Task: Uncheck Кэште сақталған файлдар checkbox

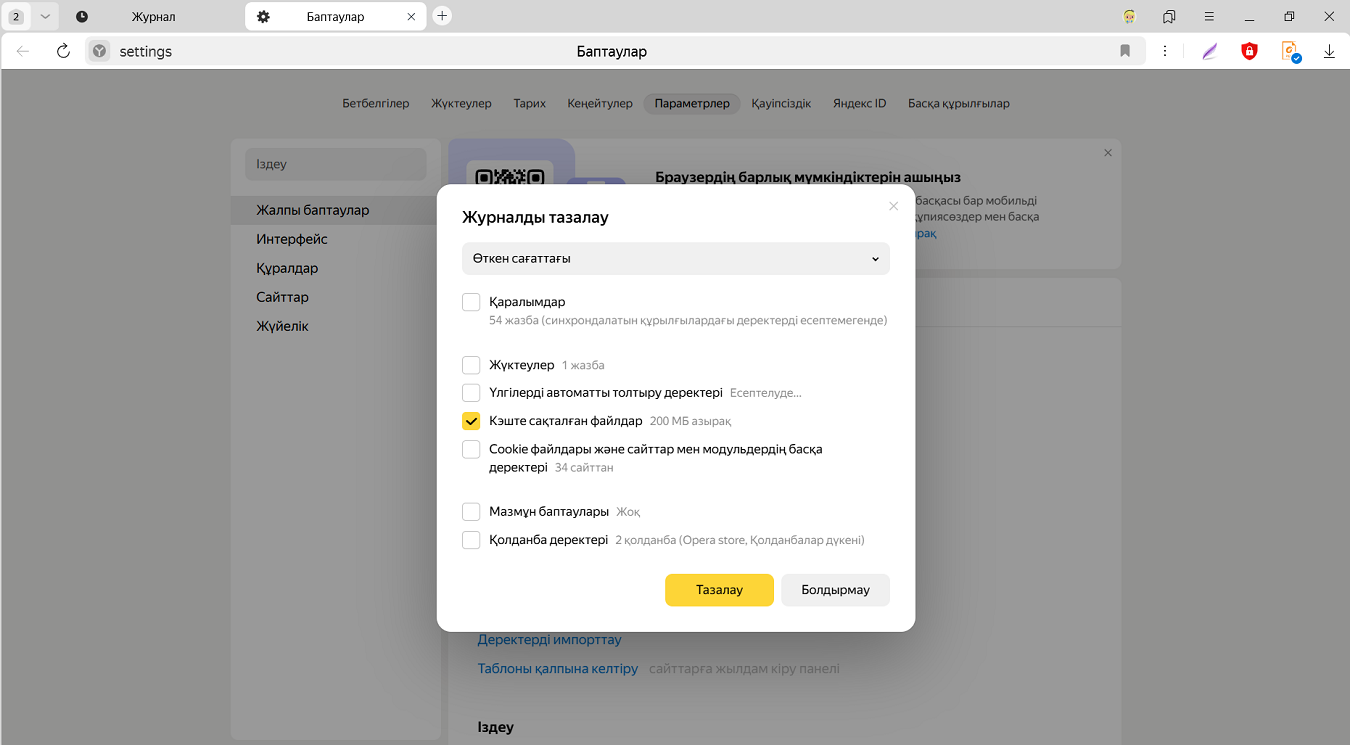Action: click(x=471, y=421)
